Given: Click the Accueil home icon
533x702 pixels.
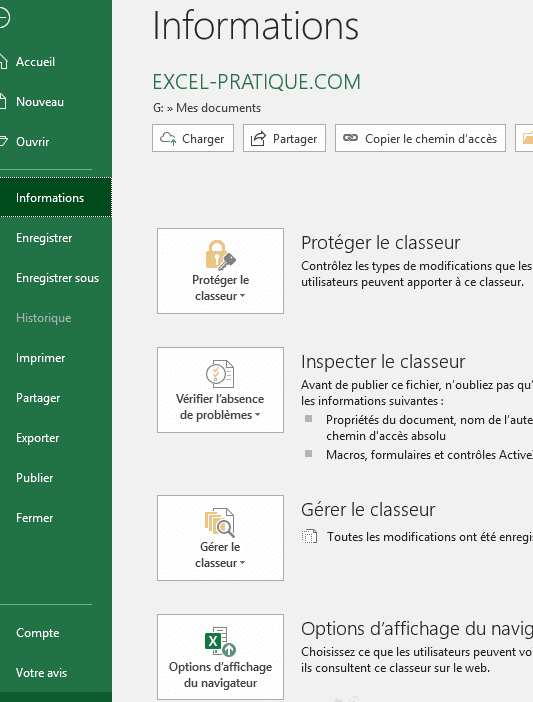Looking at the screenshot, I should tap(4, 62).
